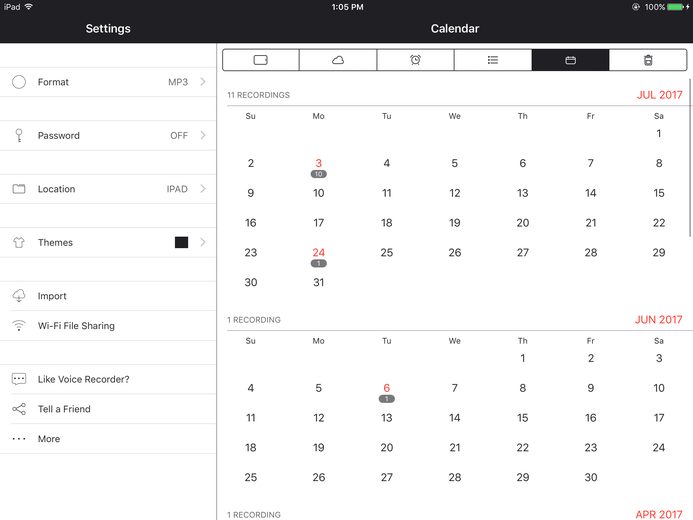
Task: Click the Format circle icon
Action: coord(19,82)
